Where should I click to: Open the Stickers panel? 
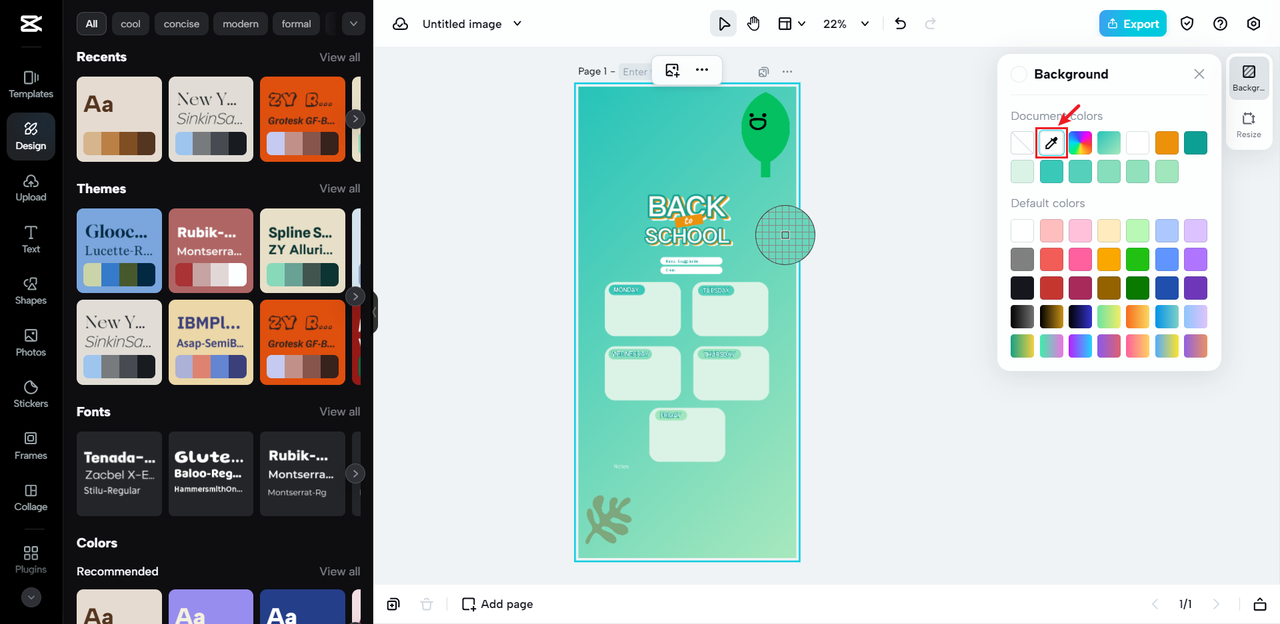[x=31, y=394]
